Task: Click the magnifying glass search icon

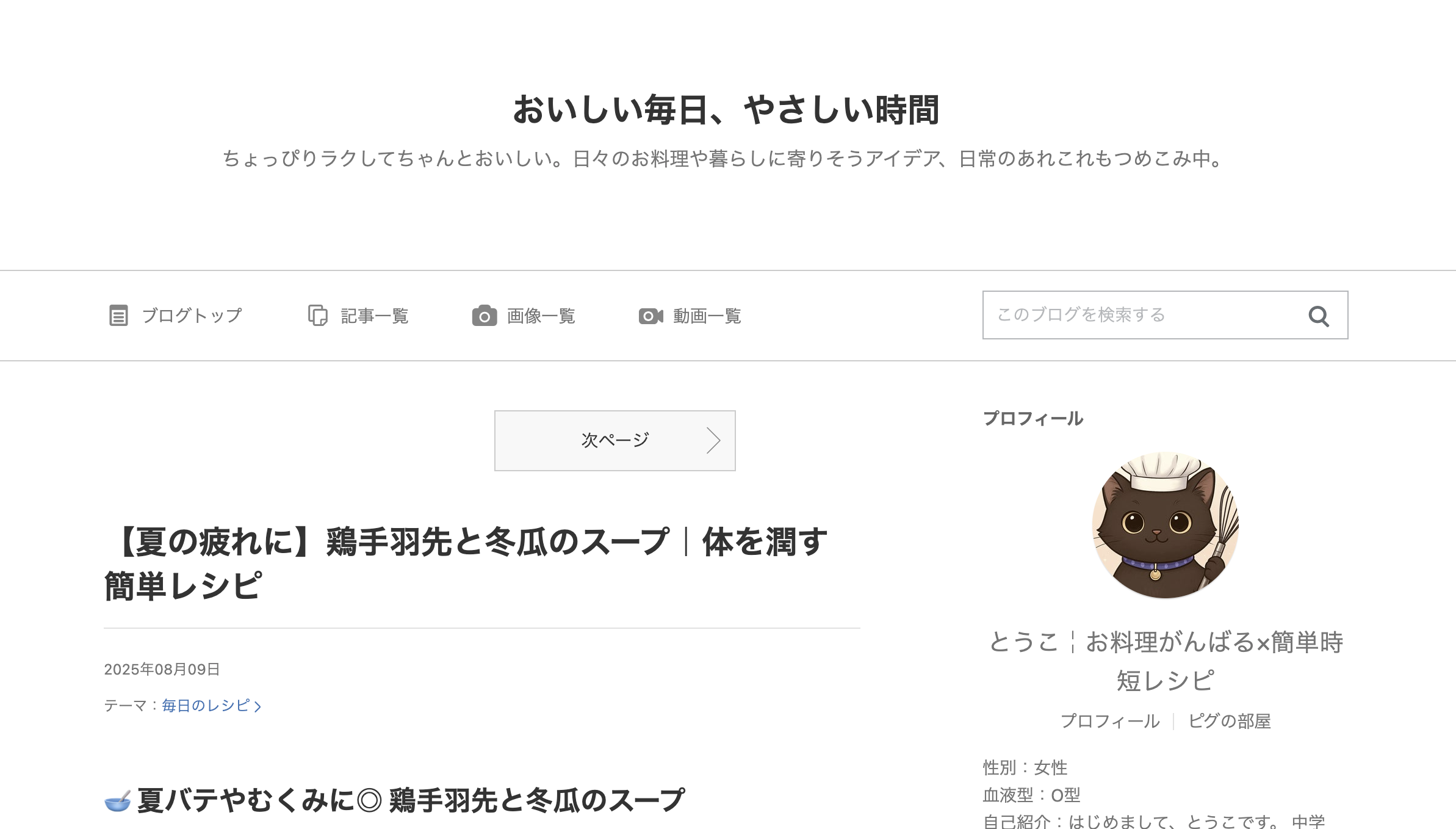Action: click(1319, 316)
